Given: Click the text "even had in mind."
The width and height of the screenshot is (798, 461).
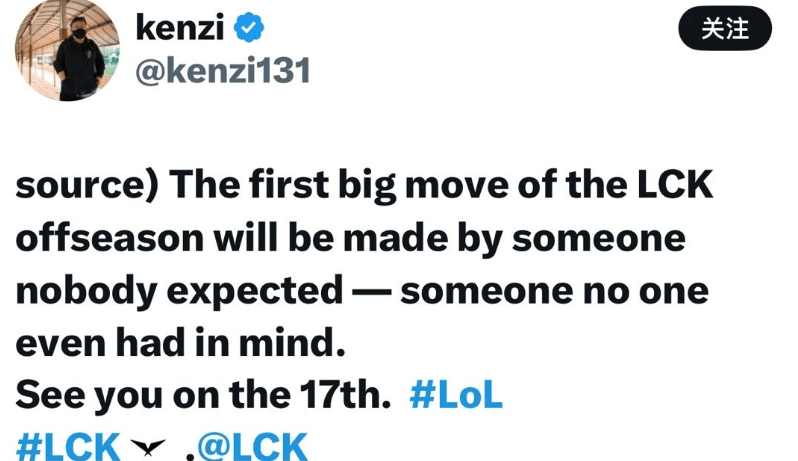Looking at the screenshot, I should pyautogui.click(x=180, y=343).
